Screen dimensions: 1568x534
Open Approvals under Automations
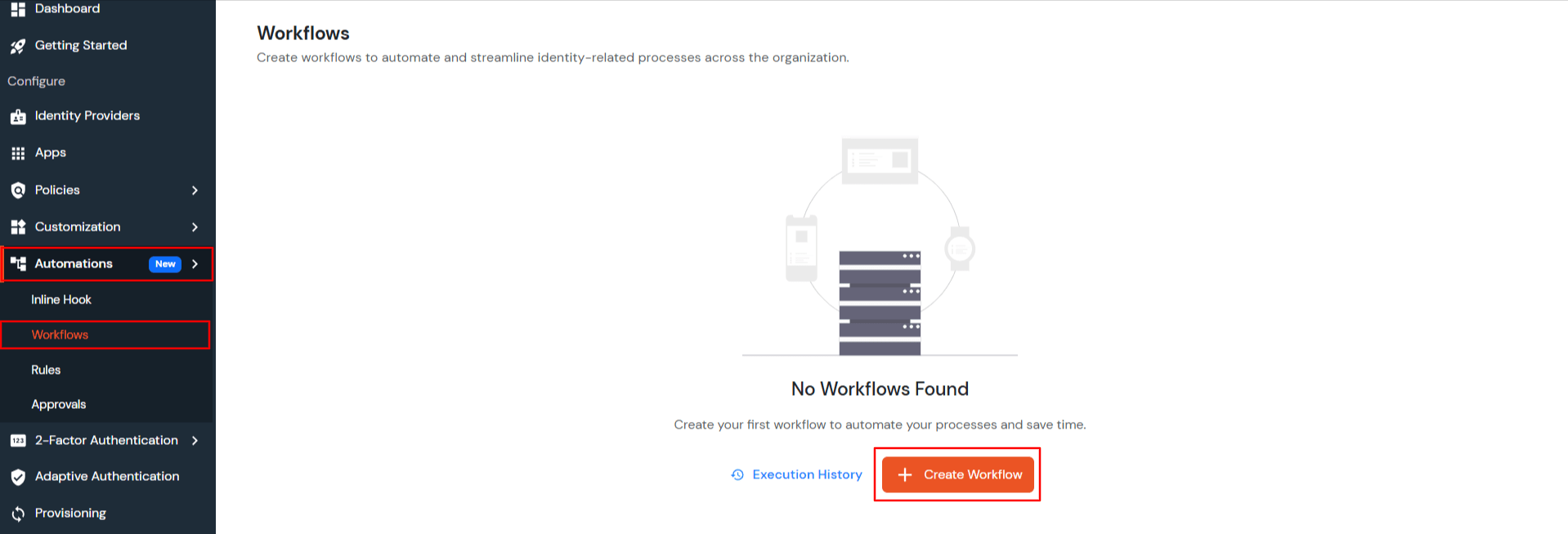tap(59, 405)
